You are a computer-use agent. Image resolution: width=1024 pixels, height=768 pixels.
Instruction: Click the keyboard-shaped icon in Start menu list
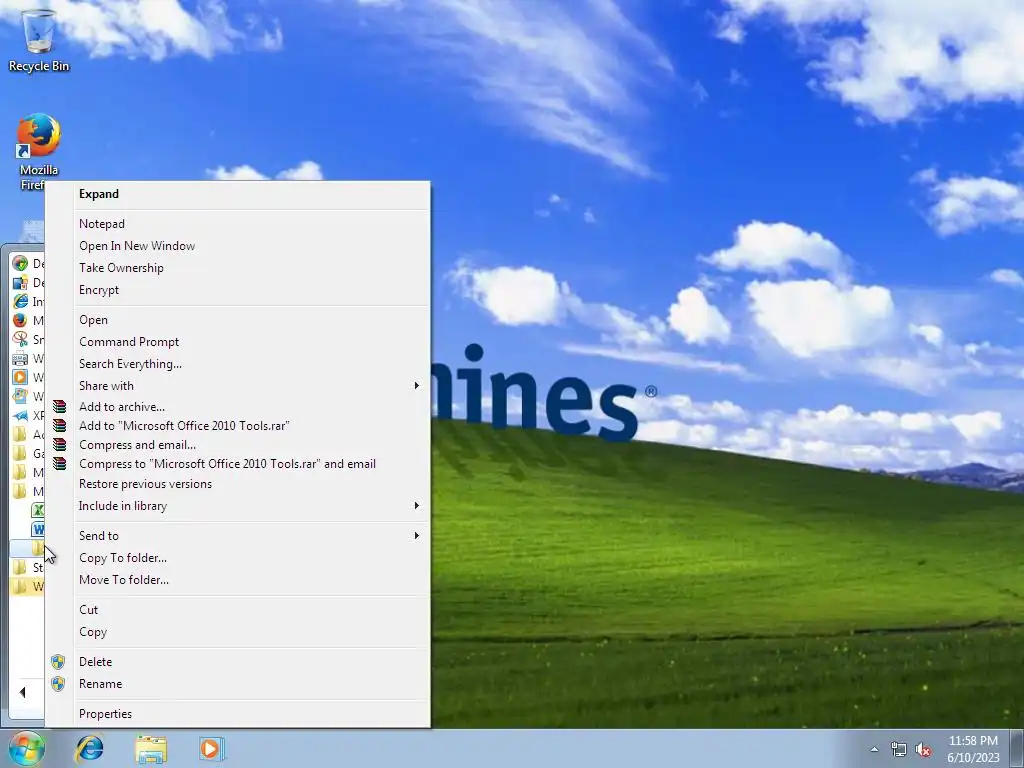coord(20,358)
